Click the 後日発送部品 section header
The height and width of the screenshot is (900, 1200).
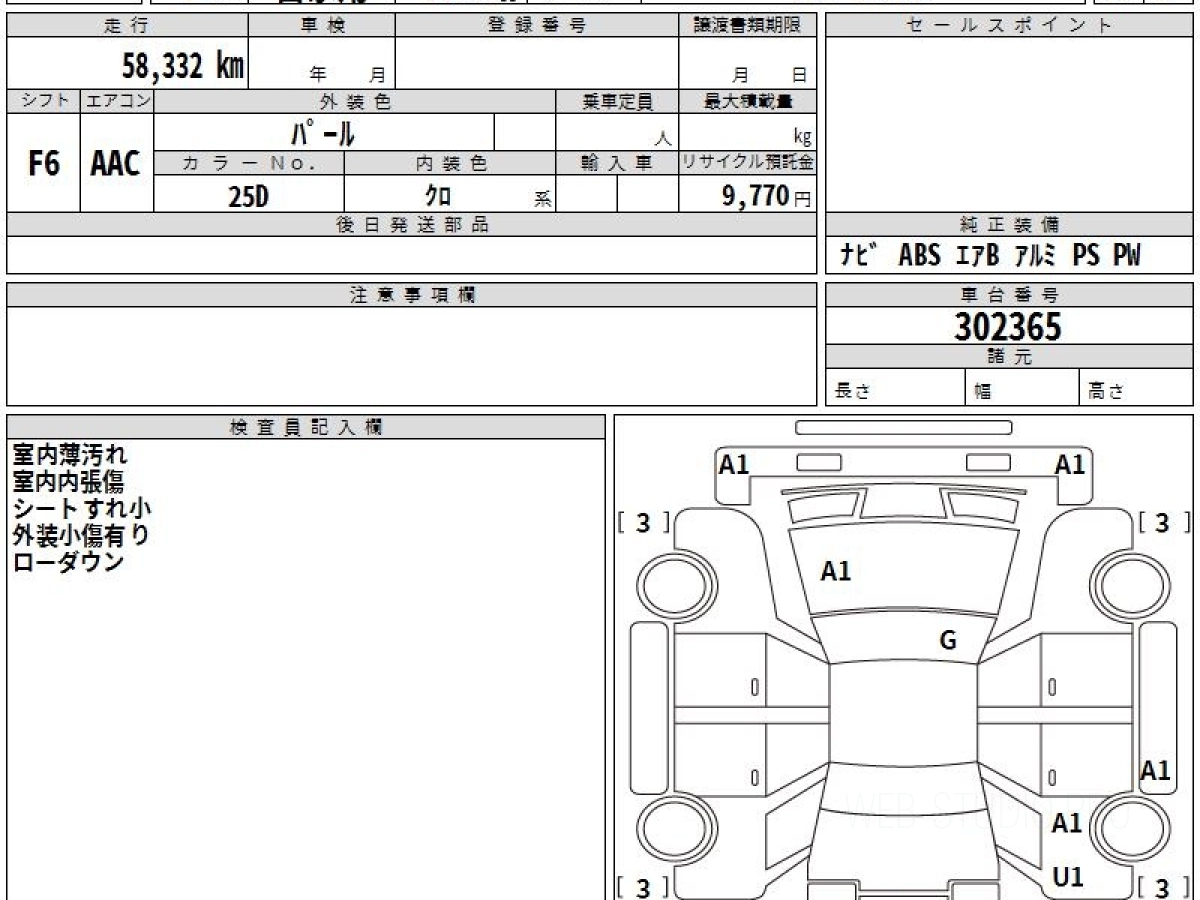[412, 225]
